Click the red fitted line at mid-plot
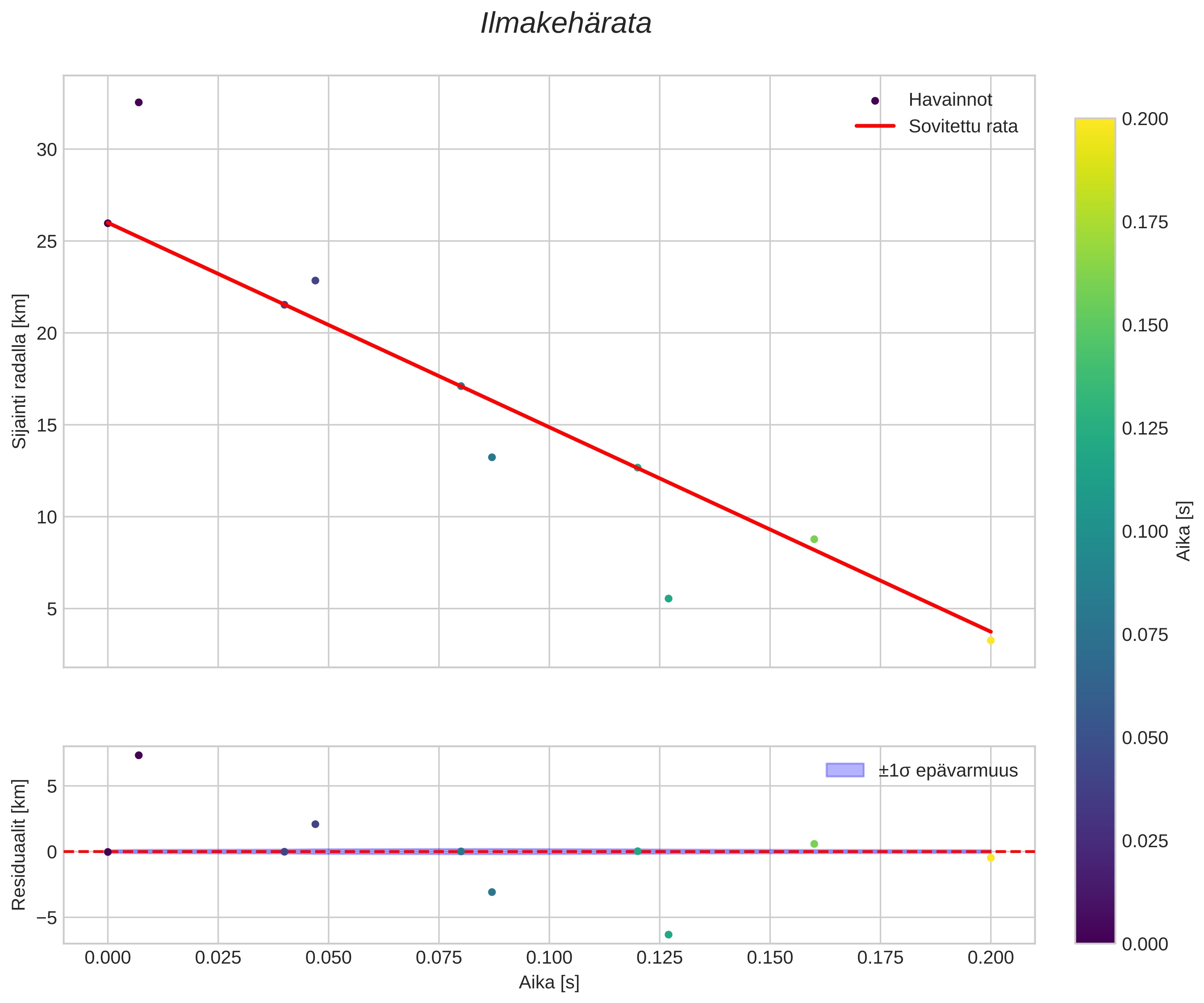The height and width of the screenshot is (1003, 1204). [549, 426]
